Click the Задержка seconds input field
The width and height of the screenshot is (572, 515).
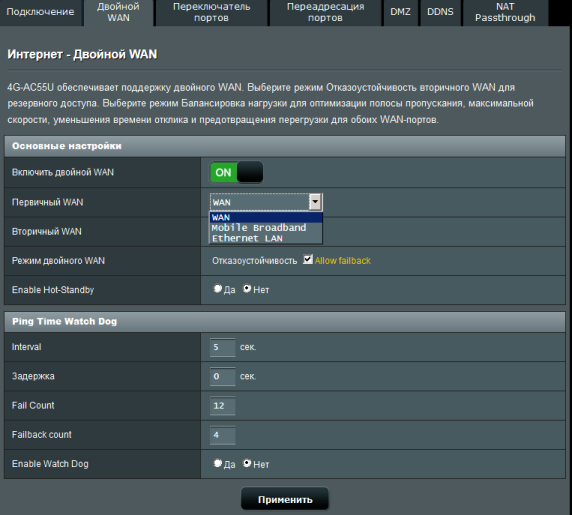(223, 376)
